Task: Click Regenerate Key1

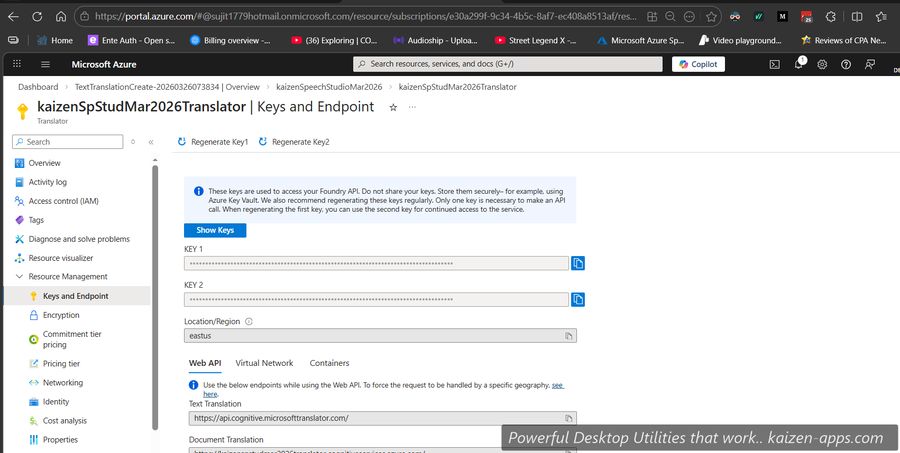Action: (213, 142)
